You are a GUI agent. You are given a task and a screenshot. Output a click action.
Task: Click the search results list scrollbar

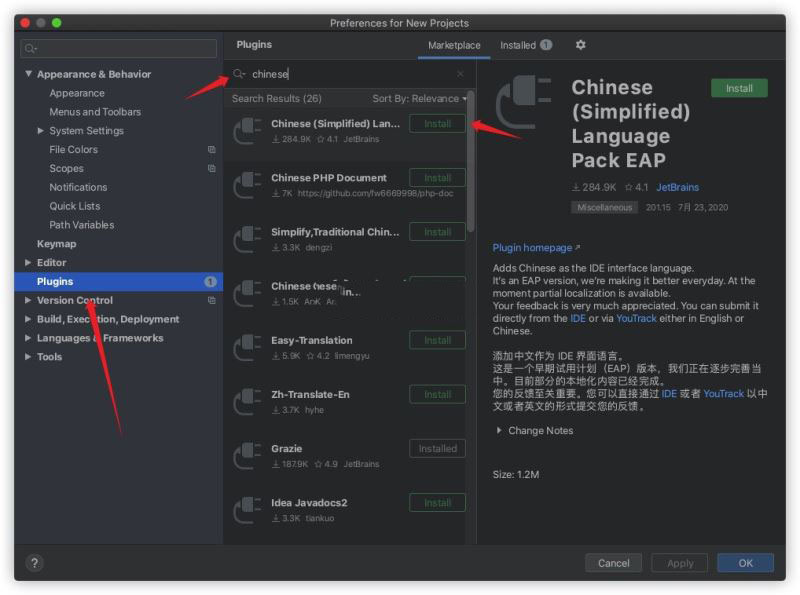pyautogui.click(x=470, y=161)
